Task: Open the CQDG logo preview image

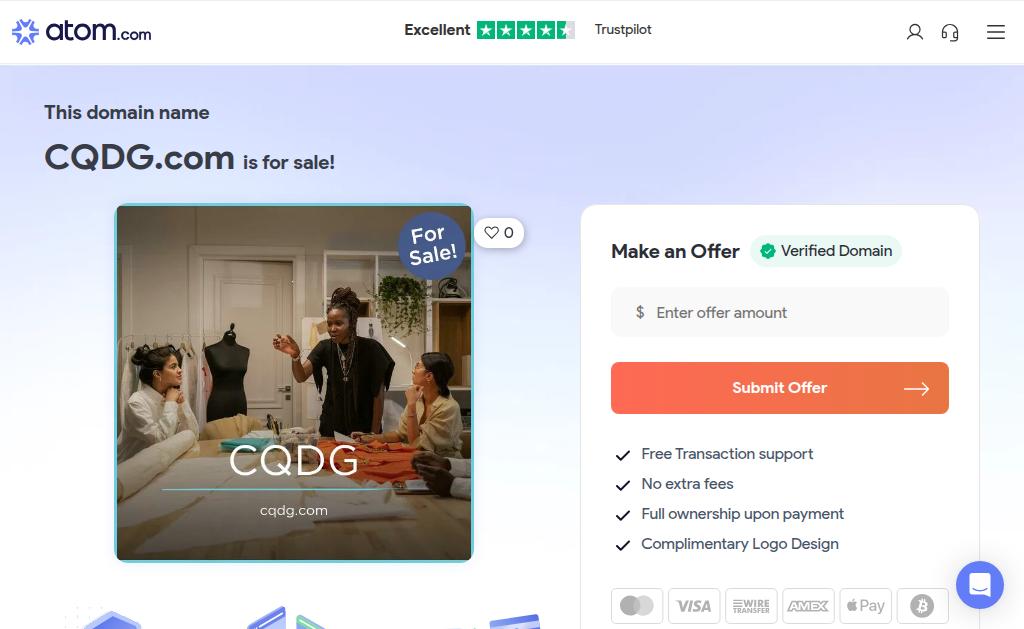Action: point(294,383)
